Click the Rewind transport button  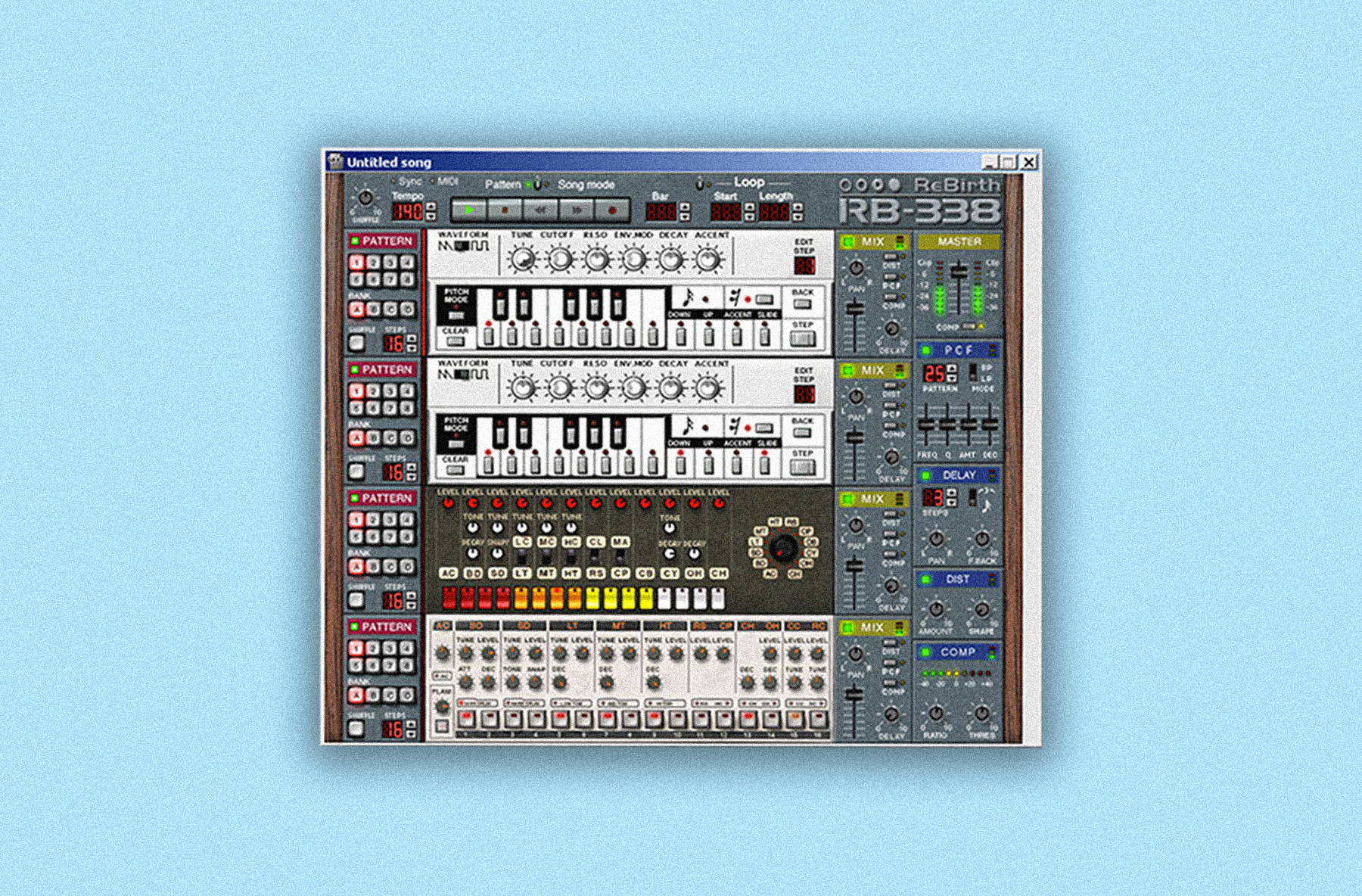(540, 210)
